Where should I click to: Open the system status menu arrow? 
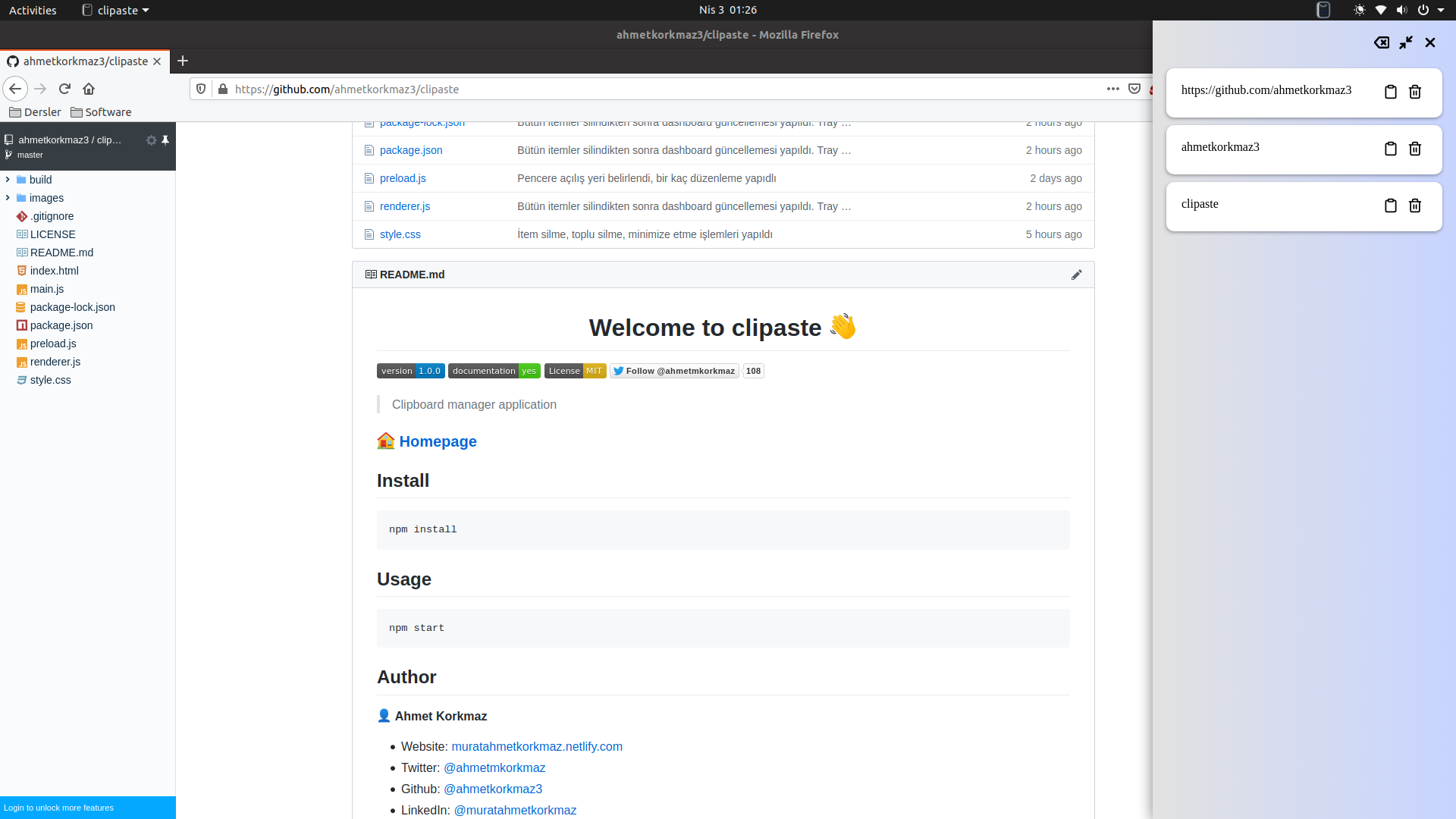coord(1441,10)
